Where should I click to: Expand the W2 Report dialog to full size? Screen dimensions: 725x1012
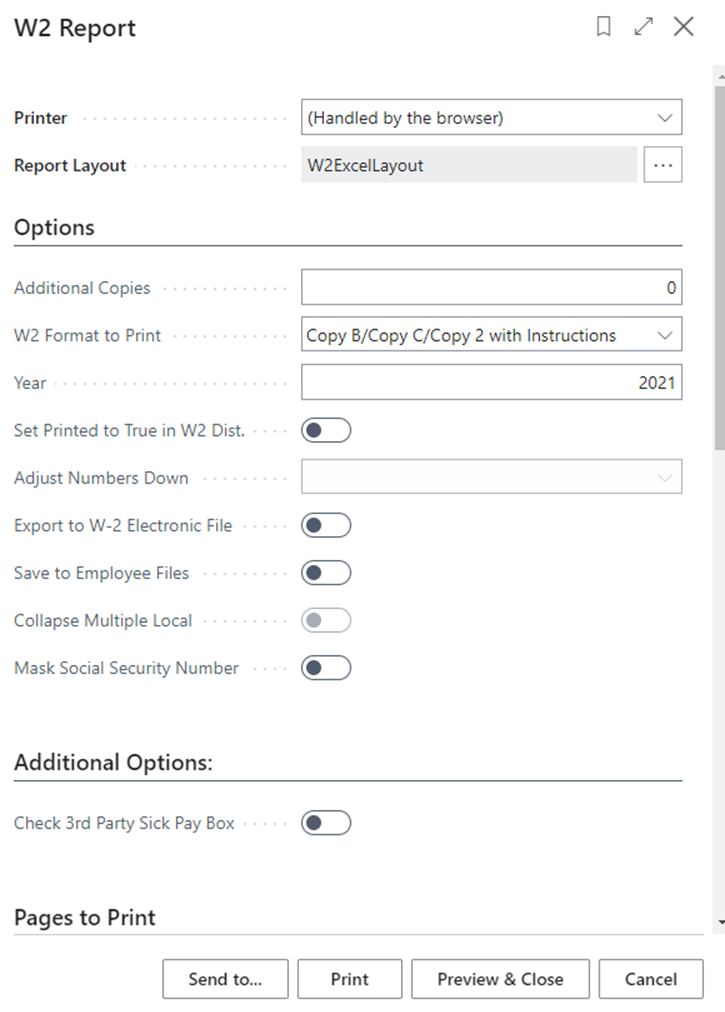click(644, 27)
